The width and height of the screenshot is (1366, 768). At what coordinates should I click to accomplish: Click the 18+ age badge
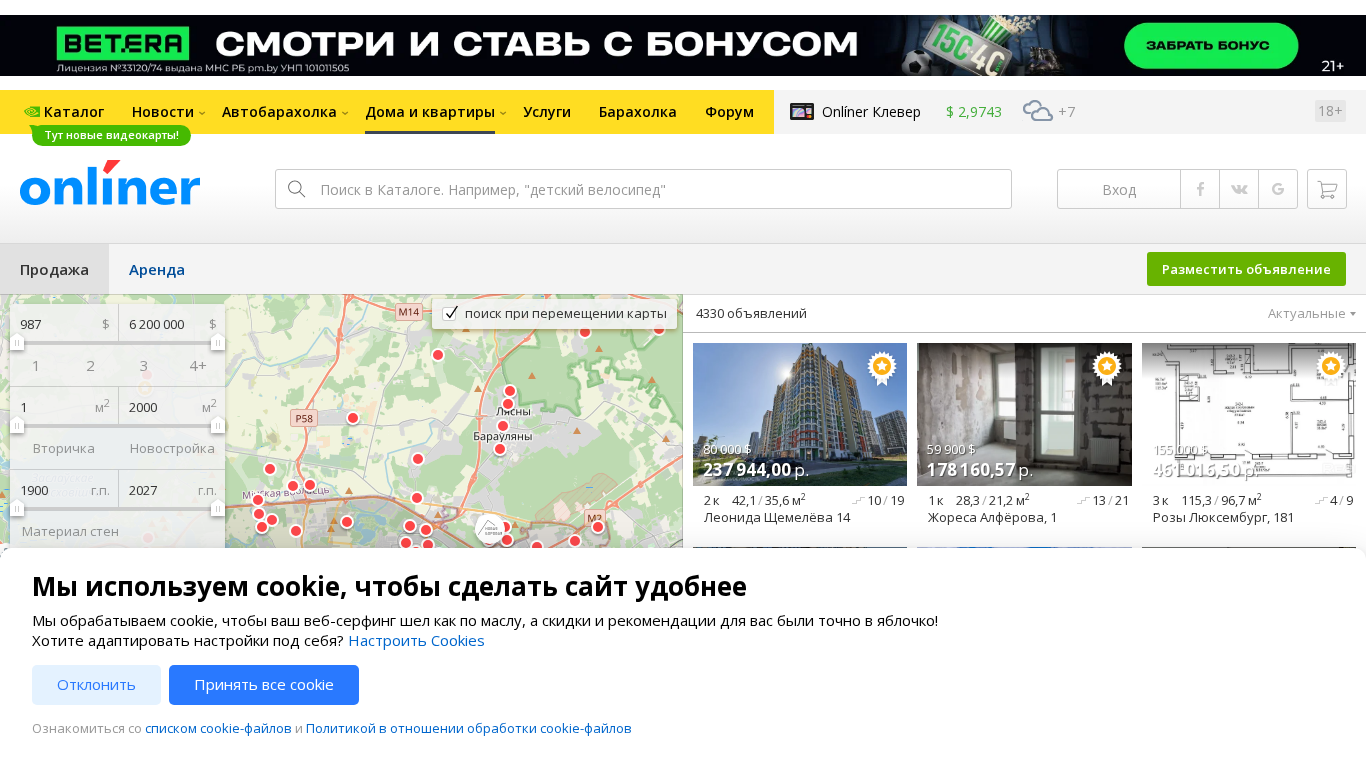1330,111
